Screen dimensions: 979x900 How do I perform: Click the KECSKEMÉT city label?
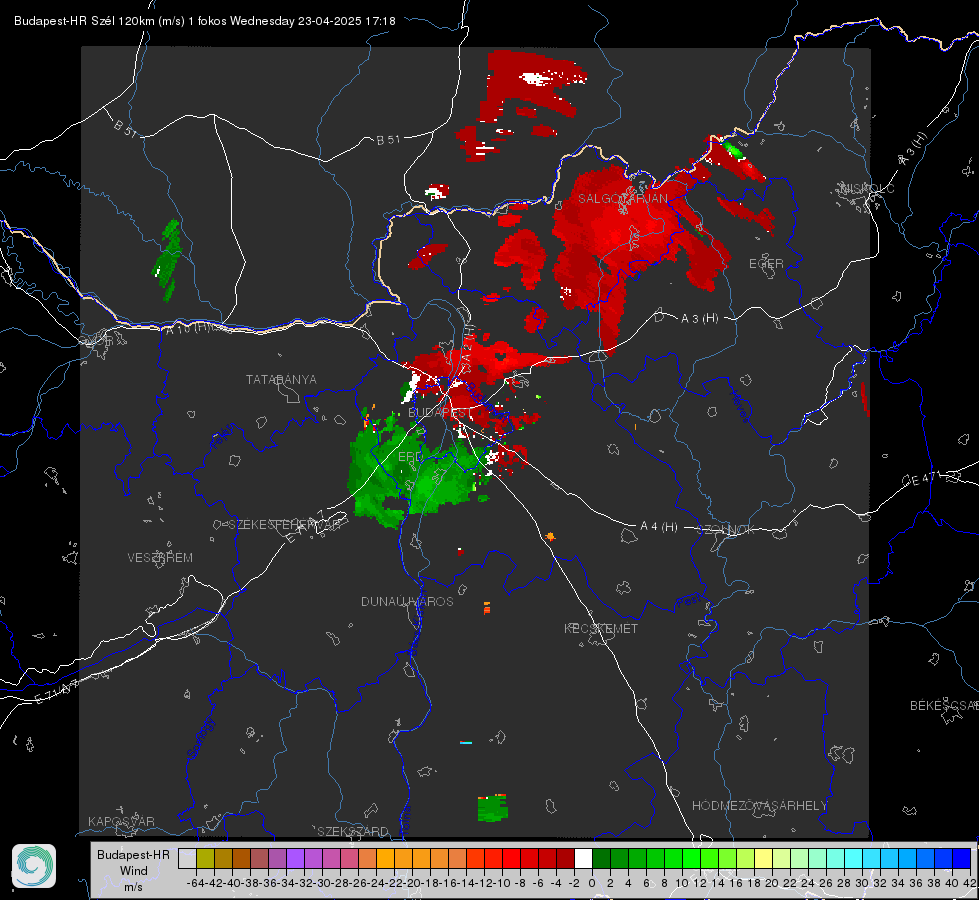pyautogui.click(x=601, y=629)
